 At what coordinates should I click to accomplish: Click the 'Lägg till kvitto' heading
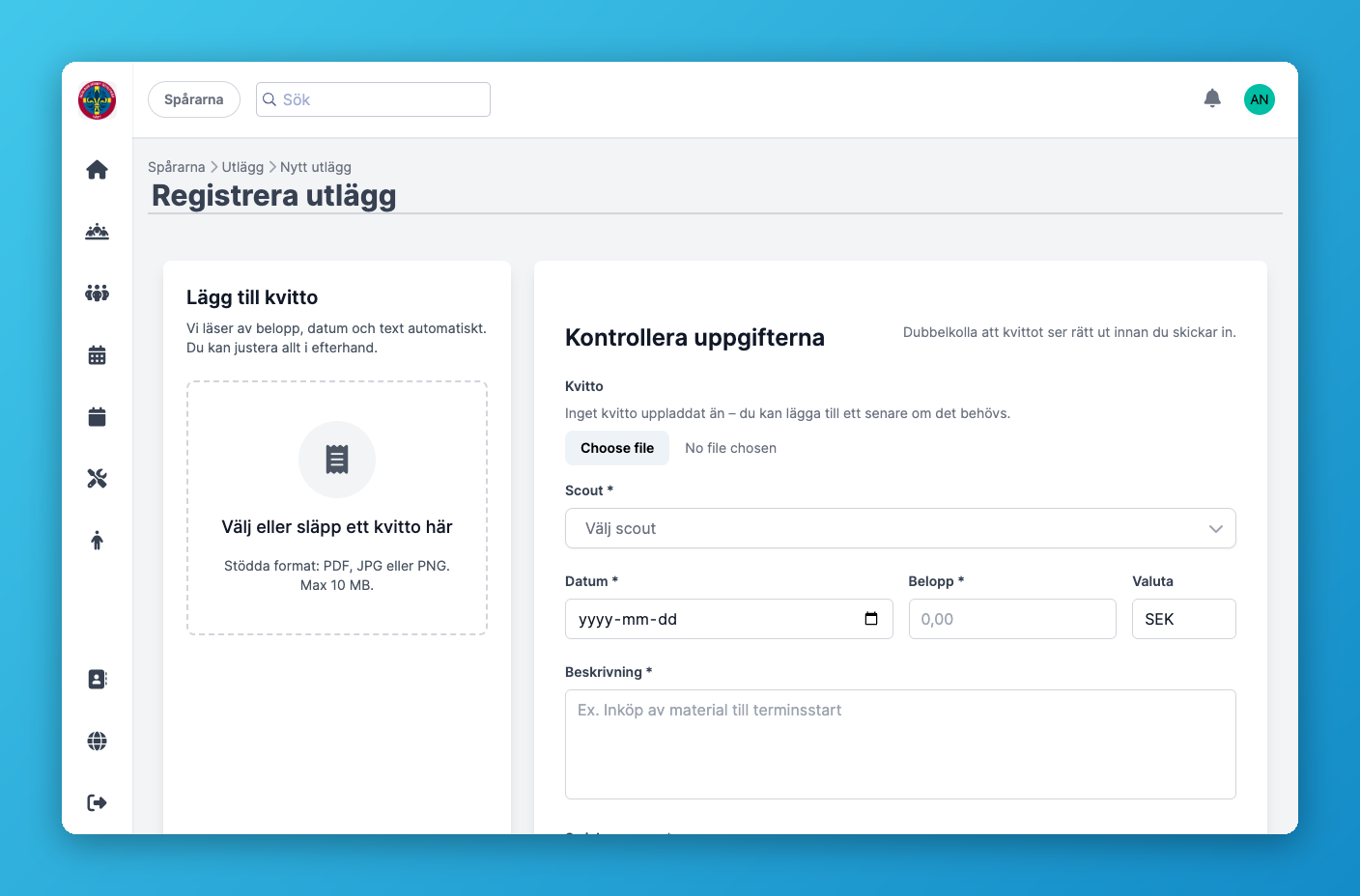[252, 297]
